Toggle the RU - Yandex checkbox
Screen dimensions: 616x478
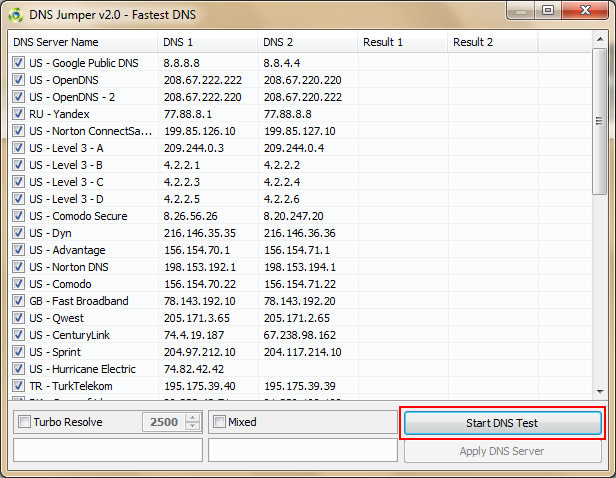(18, 114)
